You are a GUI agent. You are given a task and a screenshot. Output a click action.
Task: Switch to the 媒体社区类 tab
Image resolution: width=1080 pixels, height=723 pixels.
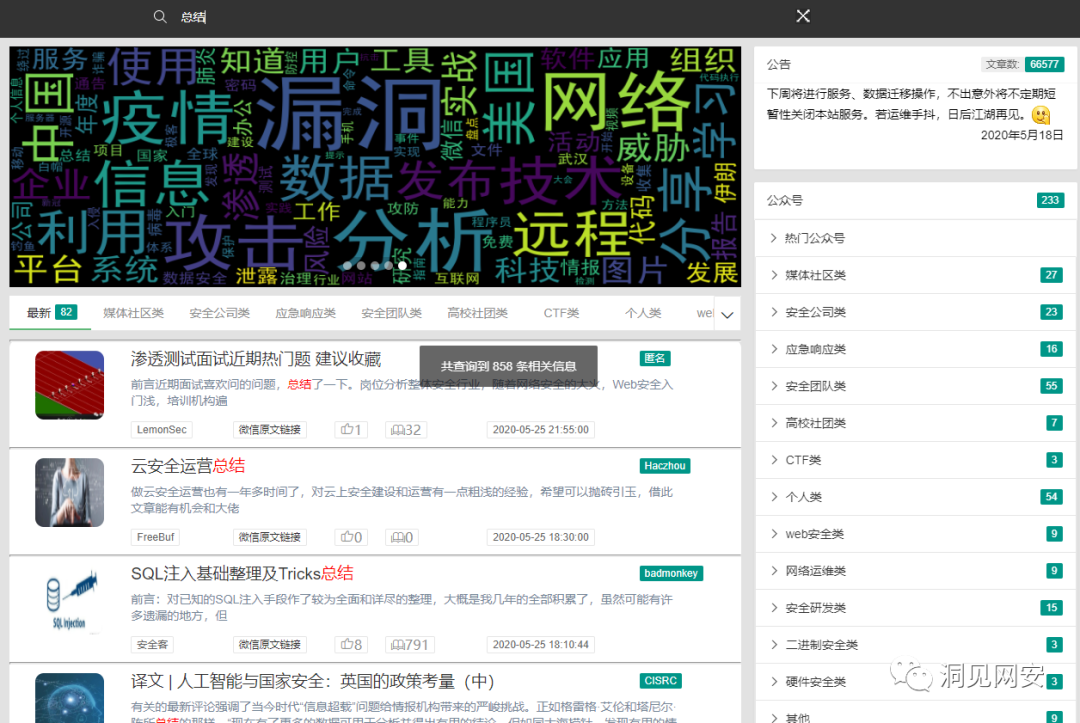coord(134,313)
